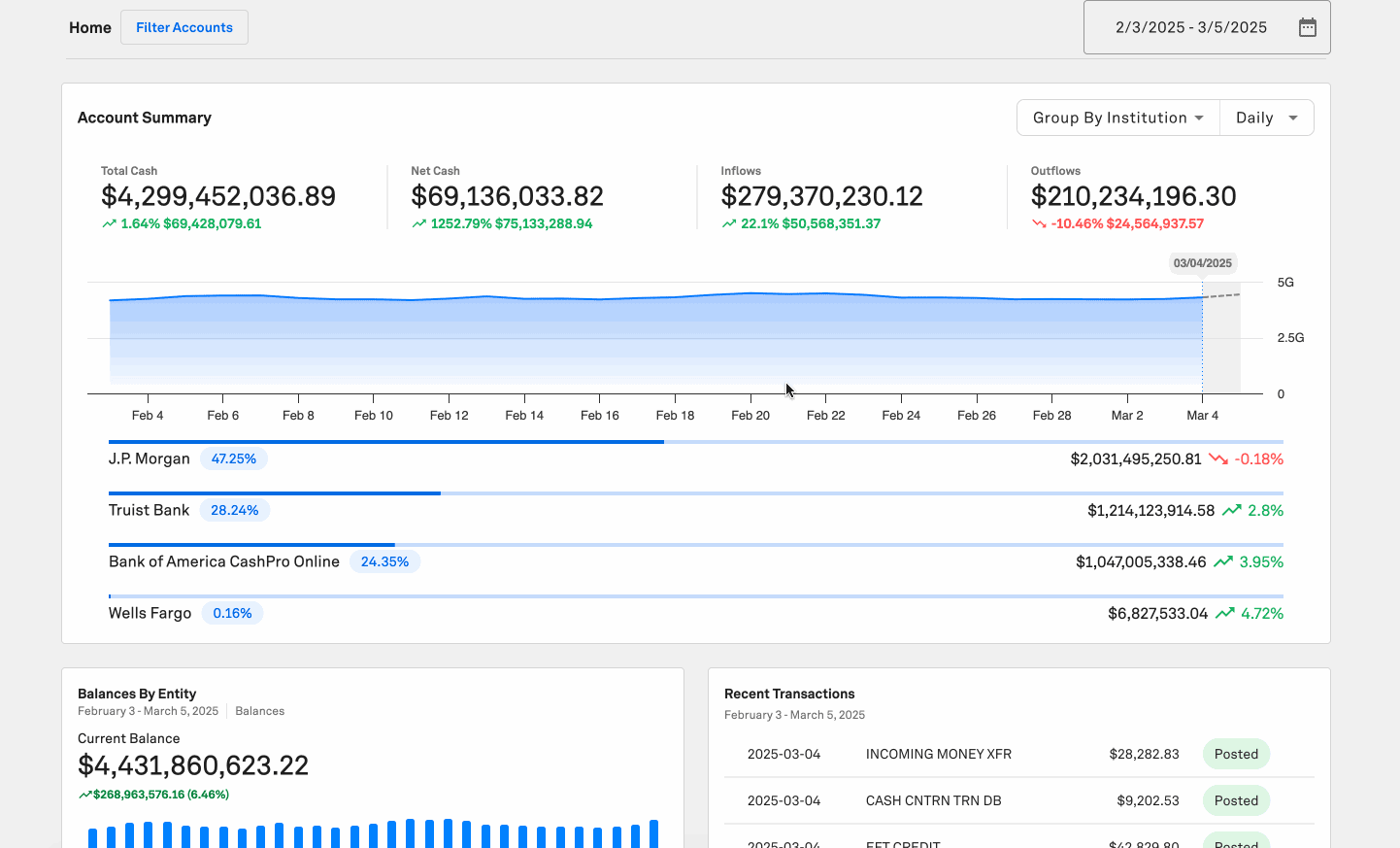Screen dimensions: 1400x848
Task: Open the Group By Institution dropdown
Action: point(1117,117)
